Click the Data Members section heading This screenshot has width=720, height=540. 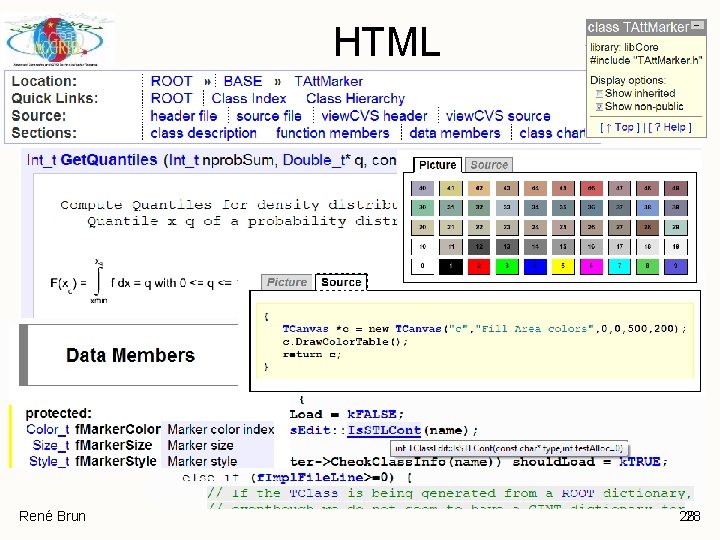(x=130, y=355)
